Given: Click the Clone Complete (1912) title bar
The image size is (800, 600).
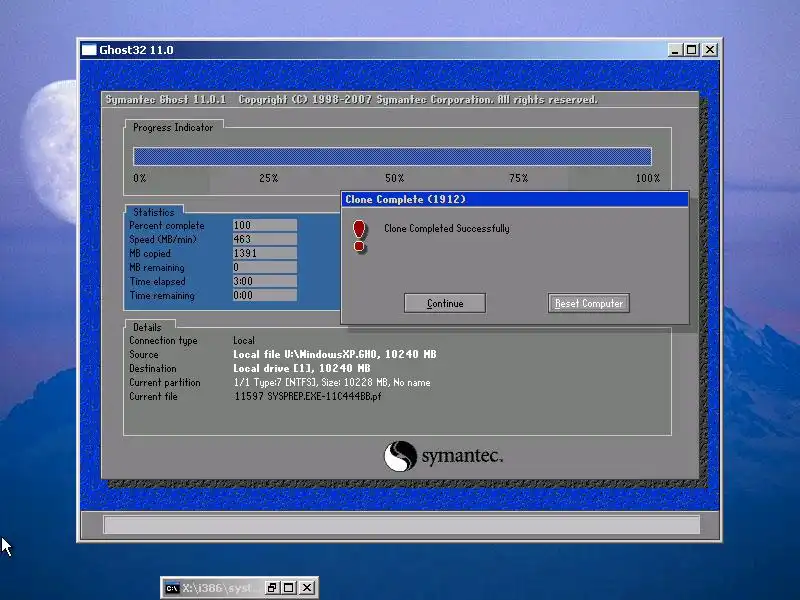Looking at the screenshot, I should coord(514,199).
